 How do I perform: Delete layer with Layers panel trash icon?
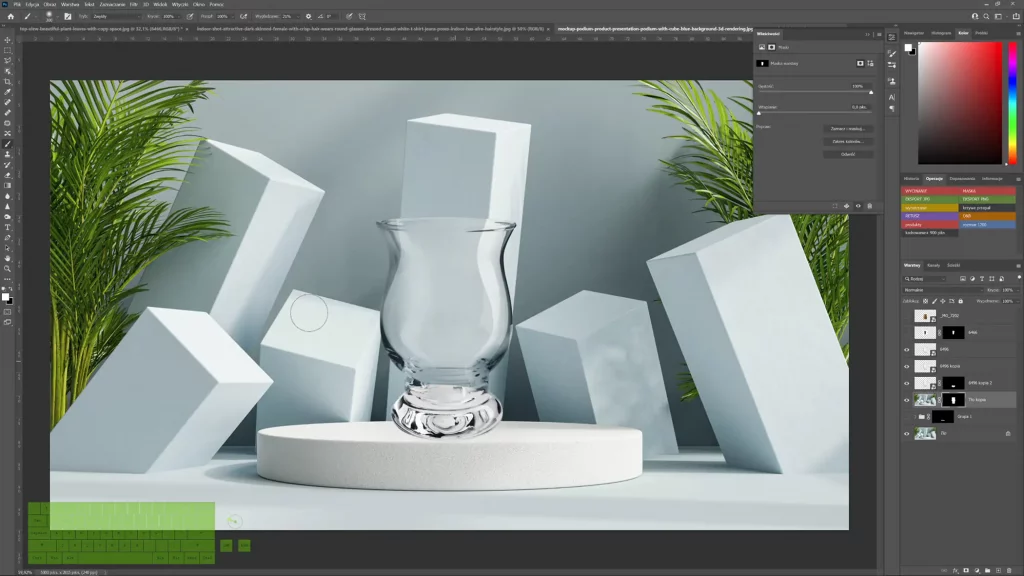click(1008, 570)
